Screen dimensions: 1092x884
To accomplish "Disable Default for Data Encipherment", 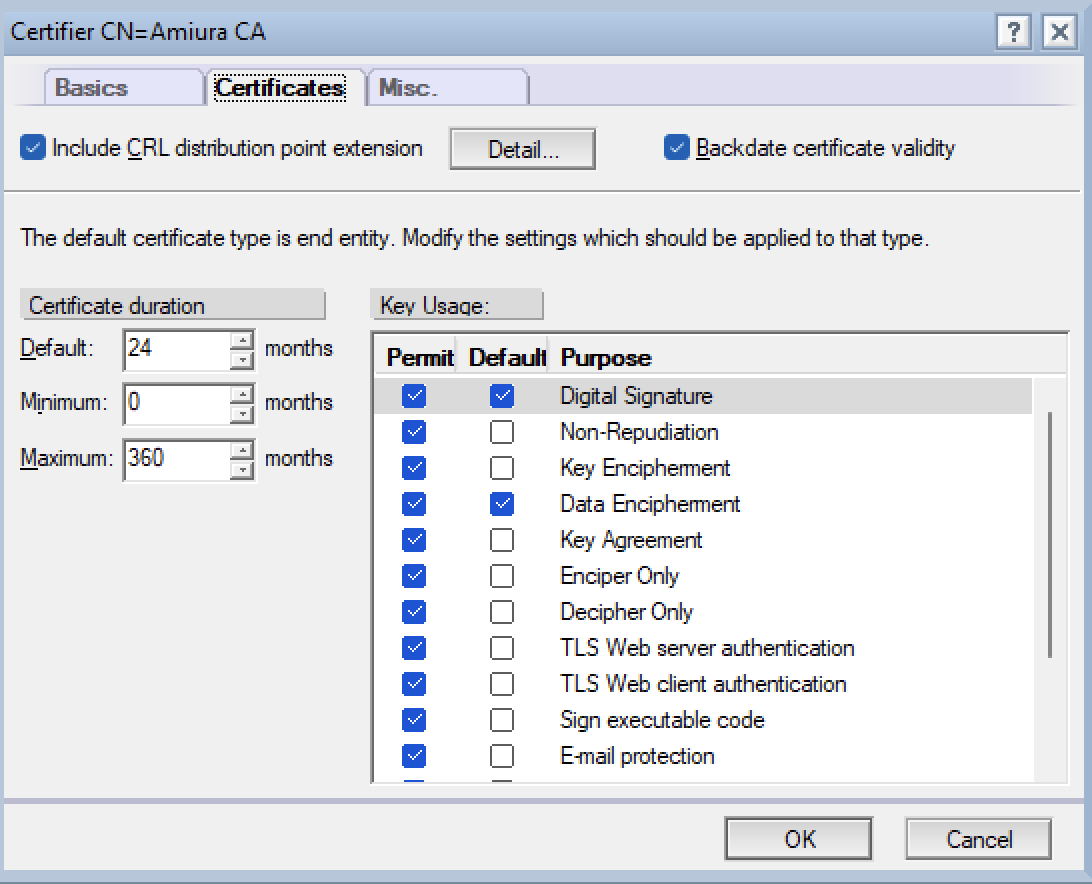I will pyautogui.click(x=501, y=504).
